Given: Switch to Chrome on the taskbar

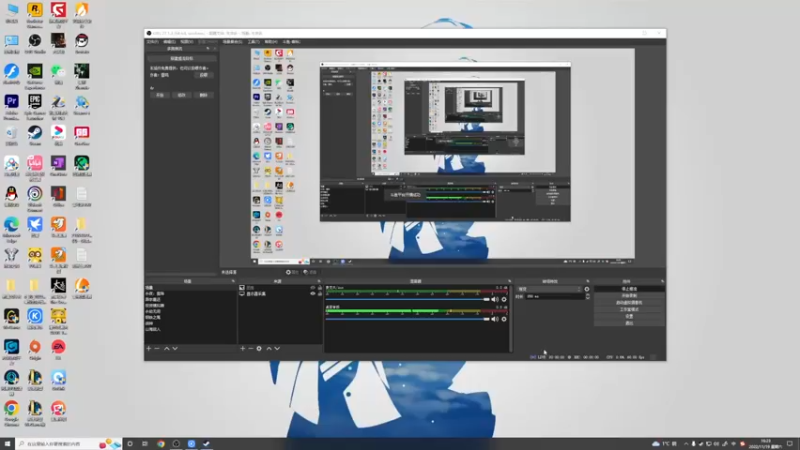Looking at the screenshot, I should pyautogui.click(x=161, y=444).
